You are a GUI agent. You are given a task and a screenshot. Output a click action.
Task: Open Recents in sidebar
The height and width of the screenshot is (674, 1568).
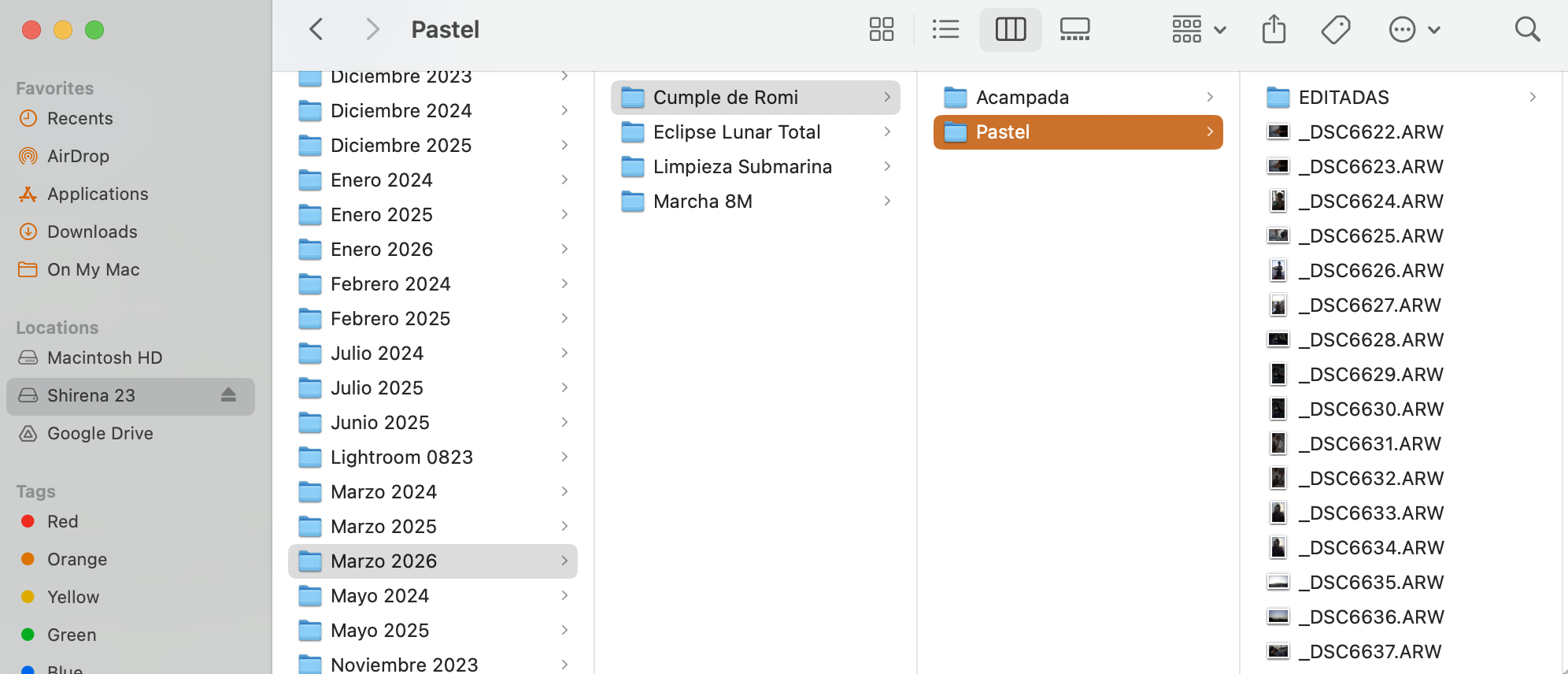[x=130, y=118]
